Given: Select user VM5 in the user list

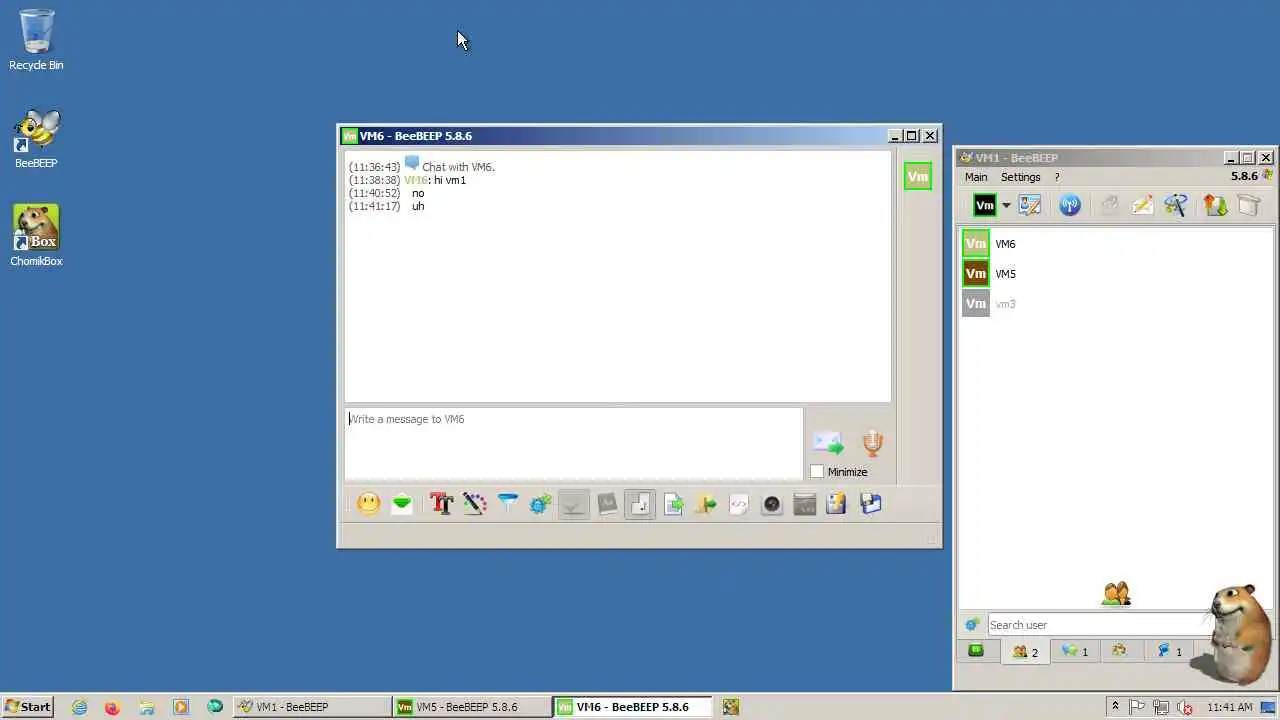Looking at the screenshot, I should point(1115,274).
